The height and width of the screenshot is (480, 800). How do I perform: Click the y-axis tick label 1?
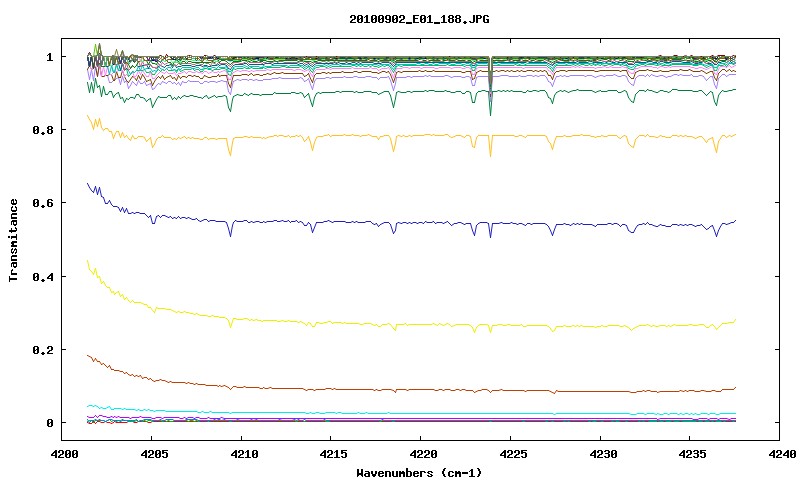(49, 57)
